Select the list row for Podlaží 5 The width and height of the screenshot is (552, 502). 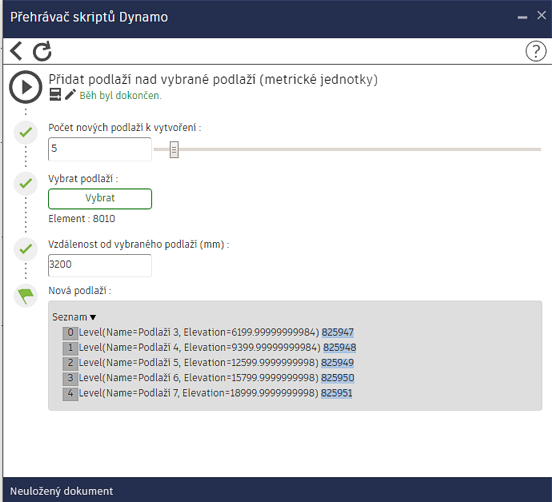(208, 363)
